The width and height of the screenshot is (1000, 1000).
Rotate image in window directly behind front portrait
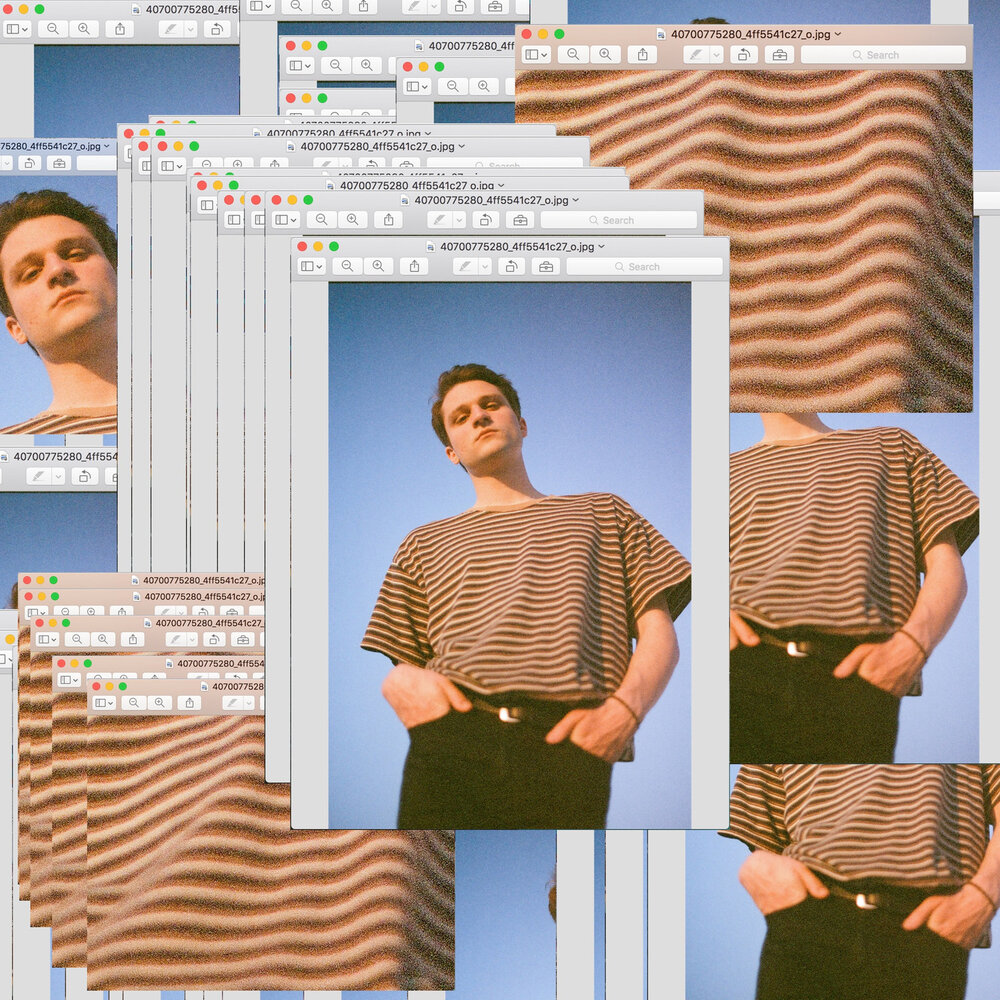485,220
